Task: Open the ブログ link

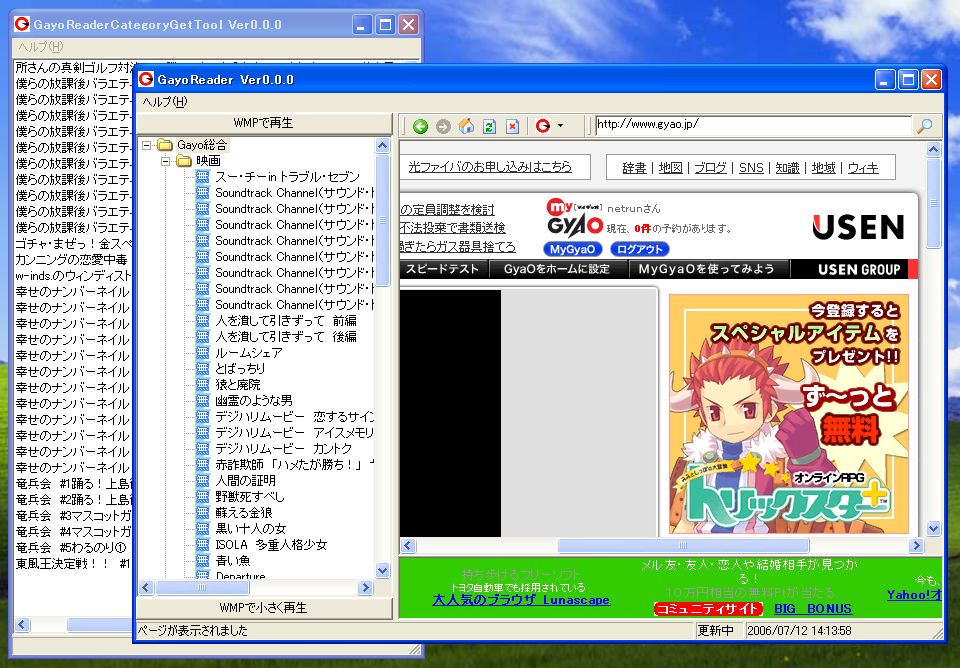Action: click(710, 168)
